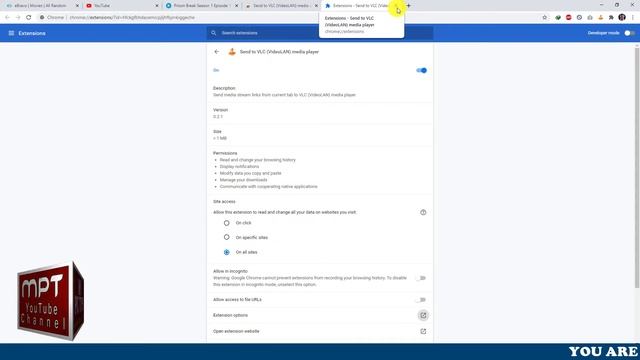Viewport: 640px width, 360px height.
Task: Toggle Allow access to file URLs
Action: 421,300
